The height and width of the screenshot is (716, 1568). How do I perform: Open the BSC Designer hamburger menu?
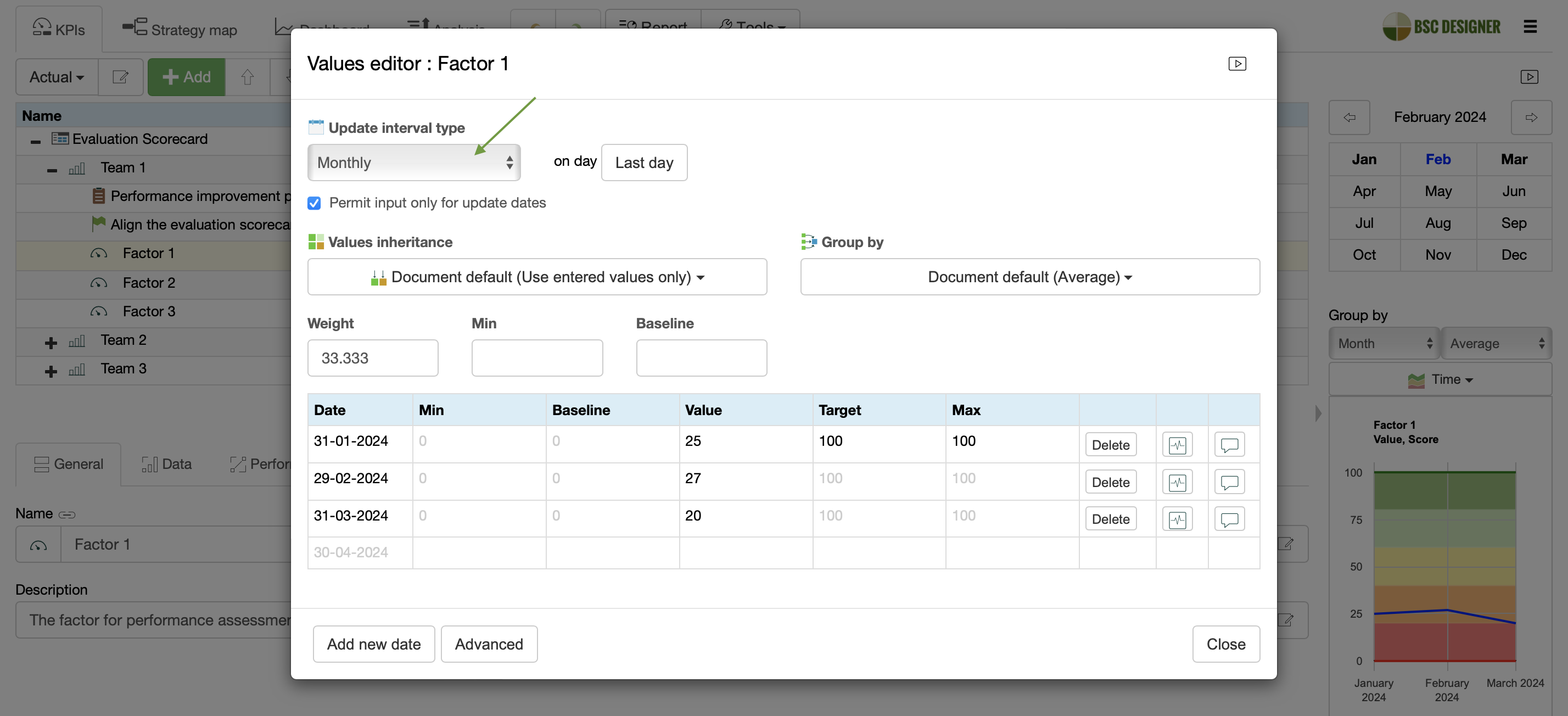point(1531,26)
